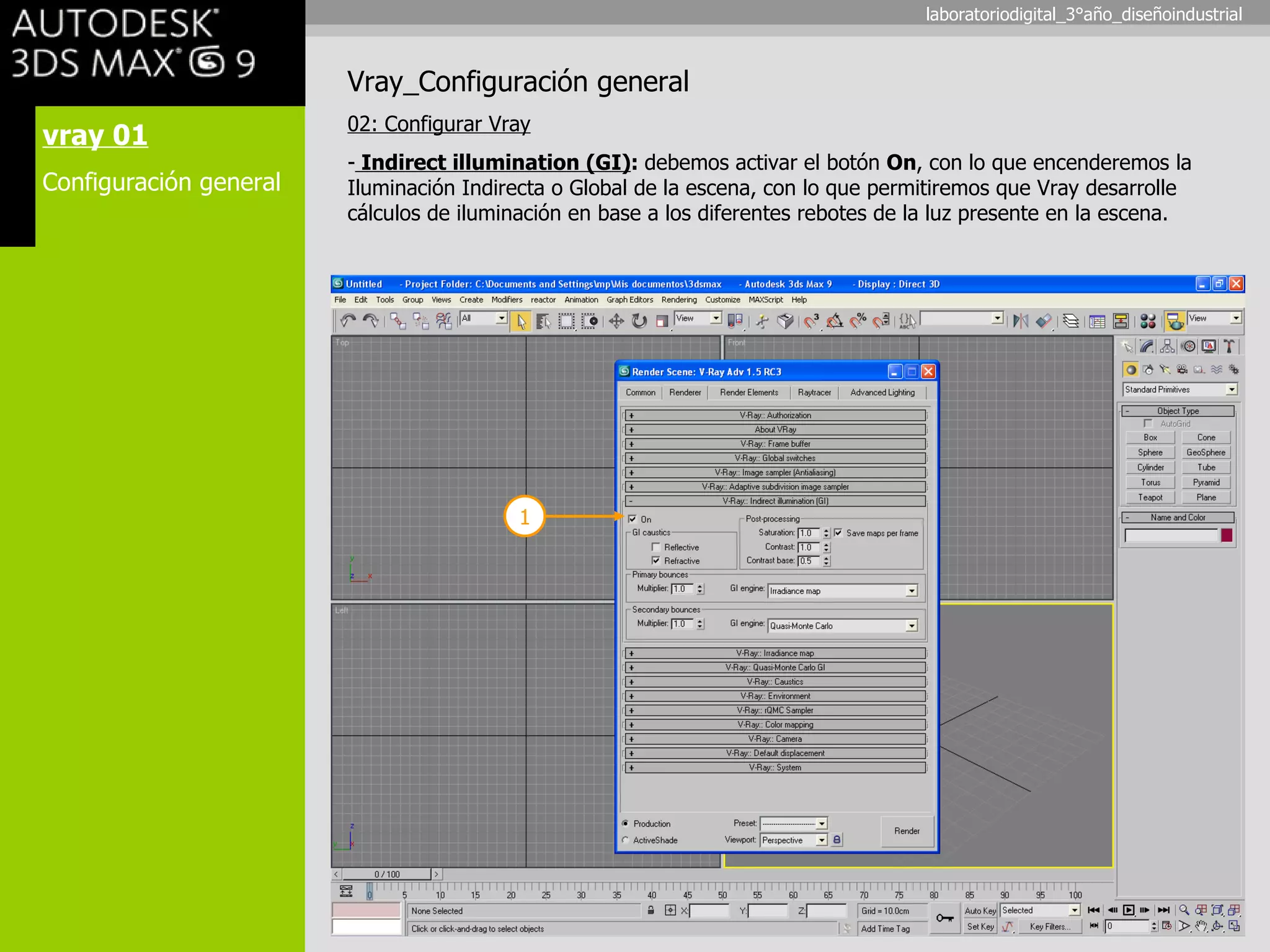Click the Render Scene teapot icon
This screenshot has width=1270, height=952.
point(1175,321)
